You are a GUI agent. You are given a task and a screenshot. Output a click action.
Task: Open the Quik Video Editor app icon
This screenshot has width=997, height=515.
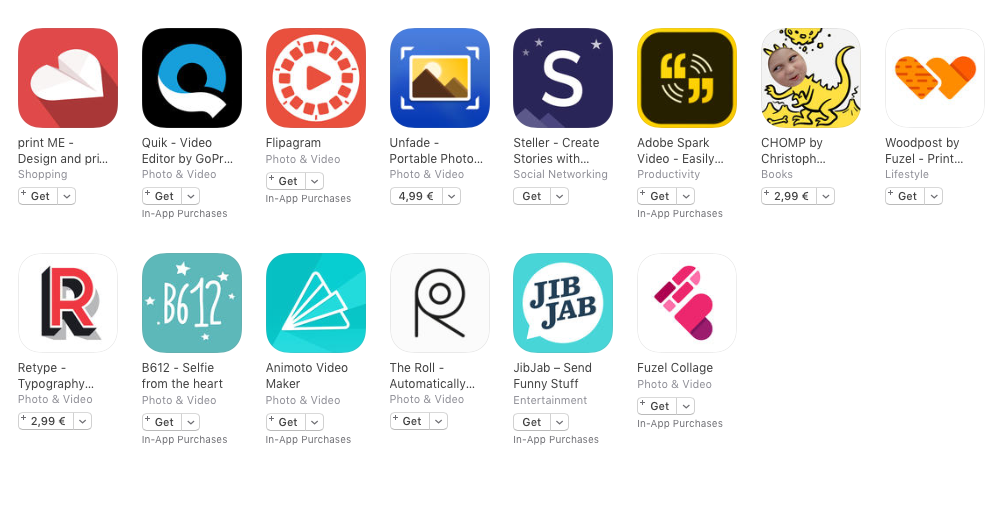[191, 78]
